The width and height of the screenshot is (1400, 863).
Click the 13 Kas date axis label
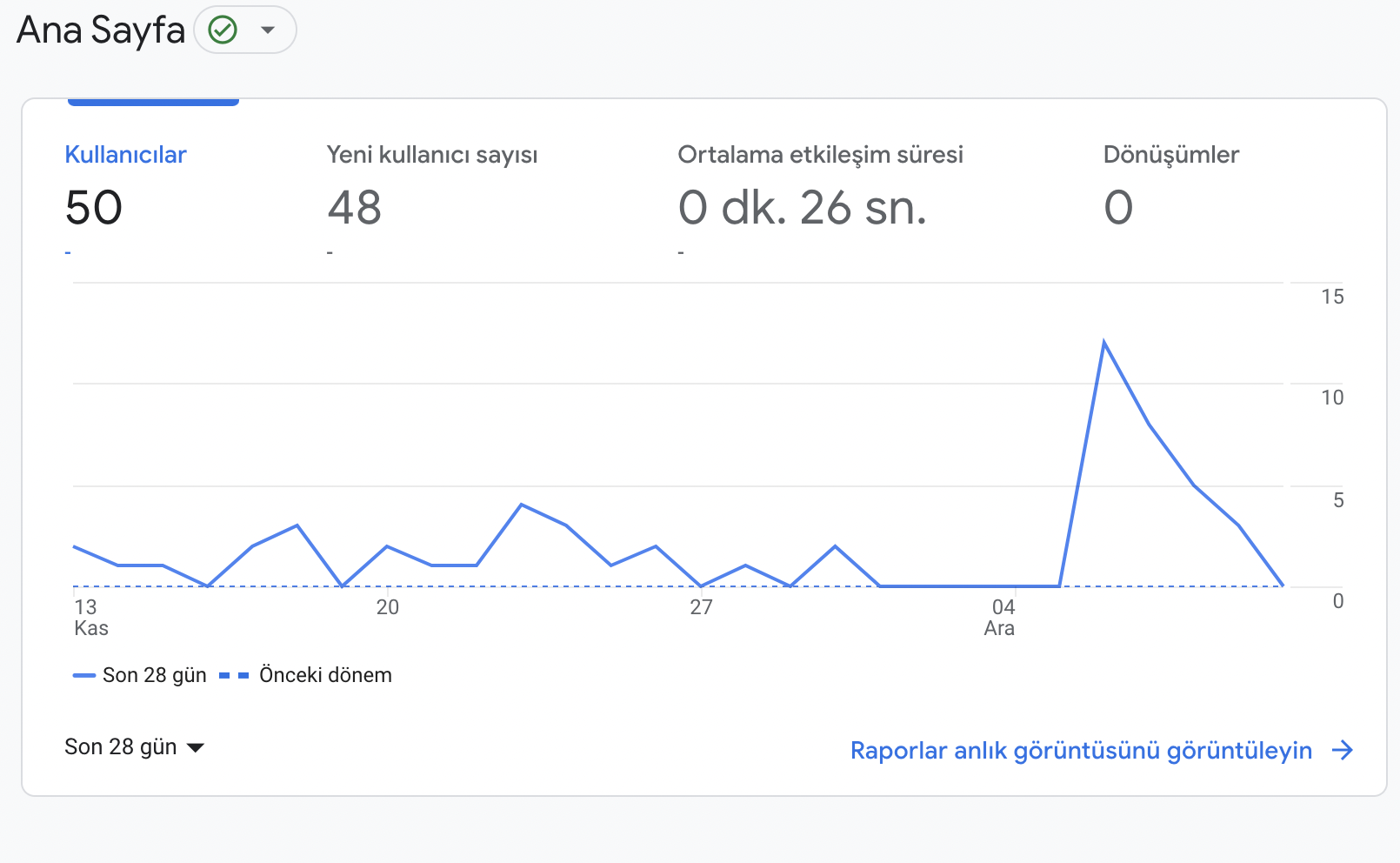pyautogui.click(x=90, y=618)
